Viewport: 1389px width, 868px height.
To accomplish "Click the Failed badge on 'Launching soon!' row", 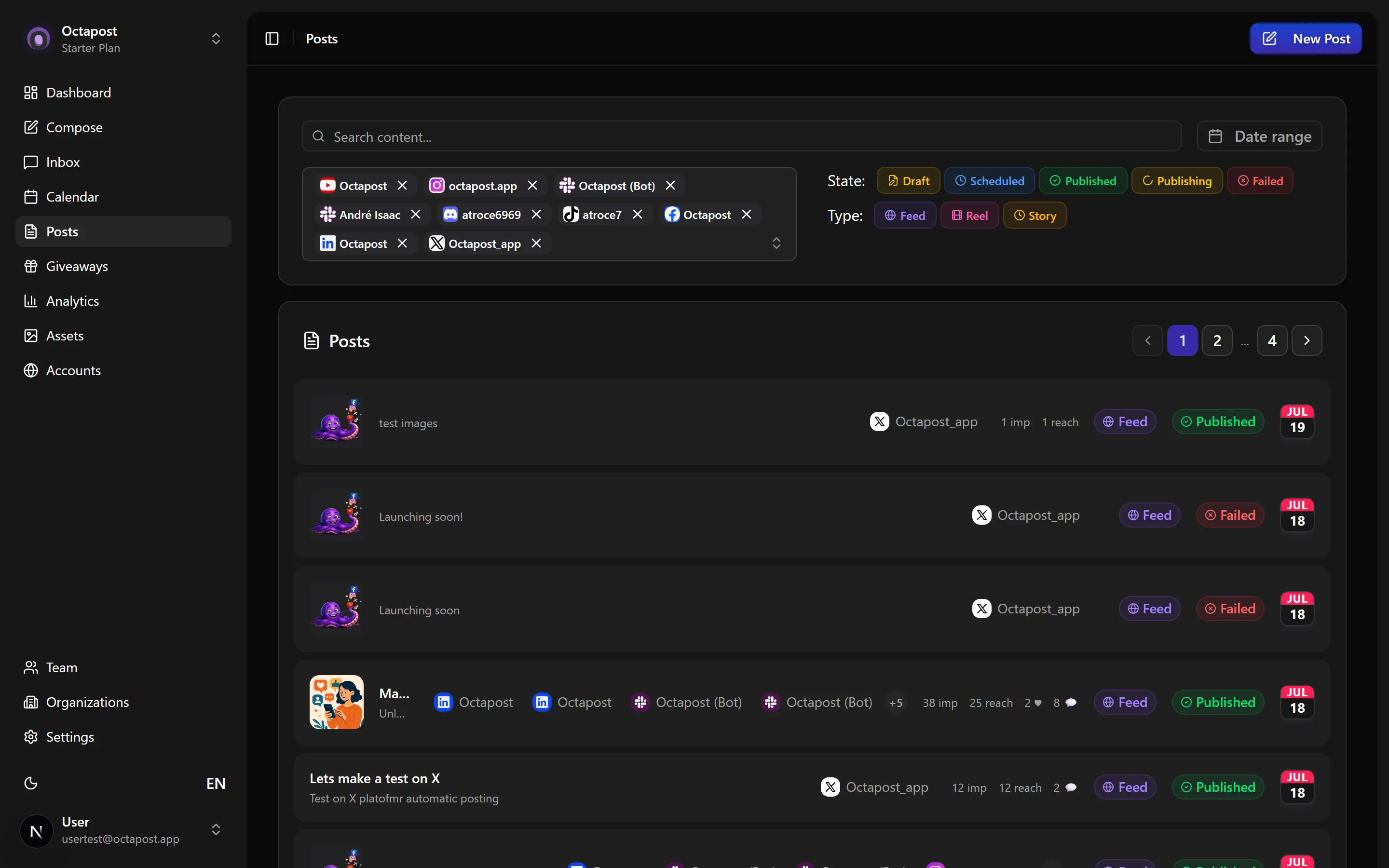I will click(x=1230, y=515).
